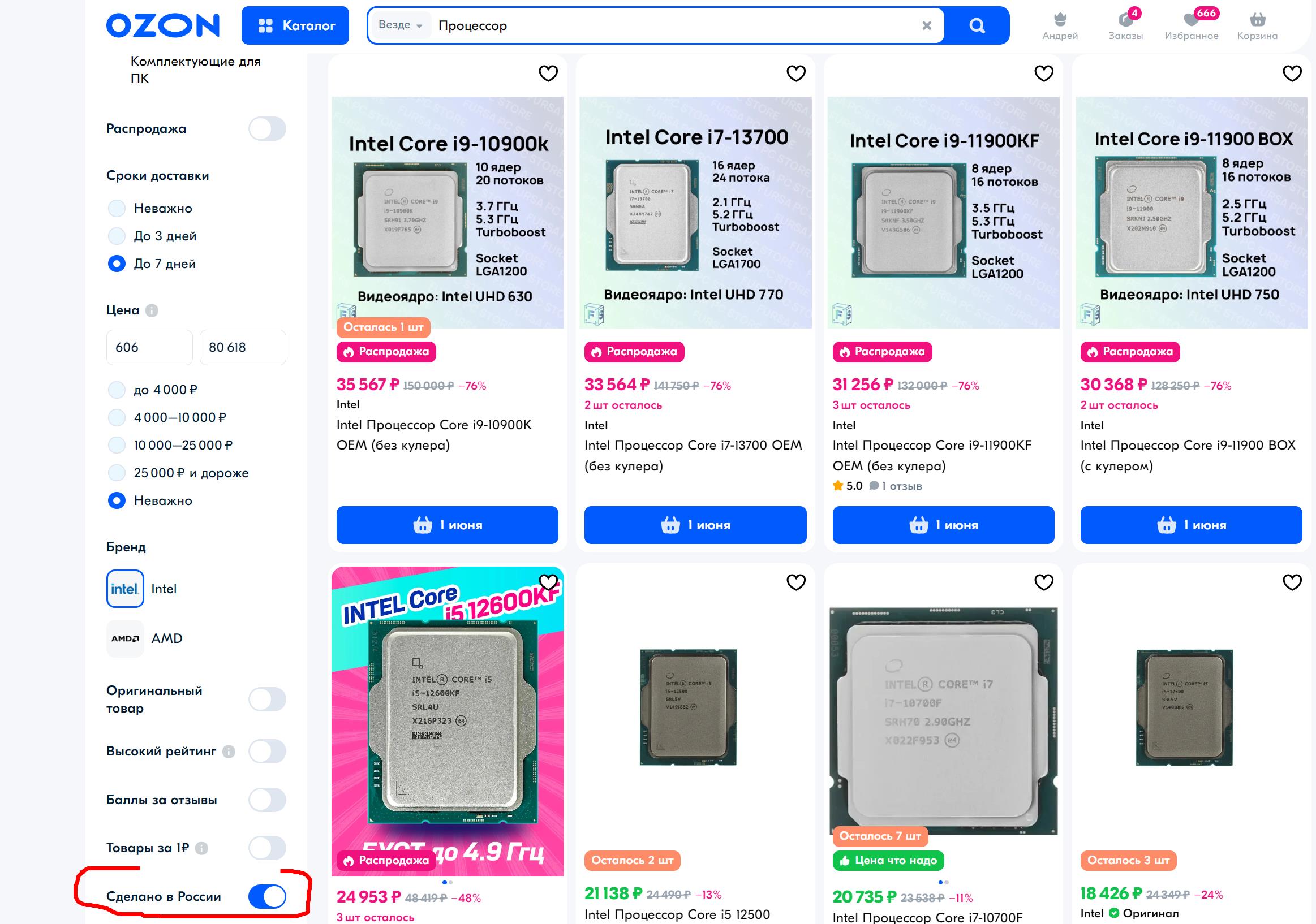Open Intel Процессор Core i7-13700 OEM title link

coord(693,455)
